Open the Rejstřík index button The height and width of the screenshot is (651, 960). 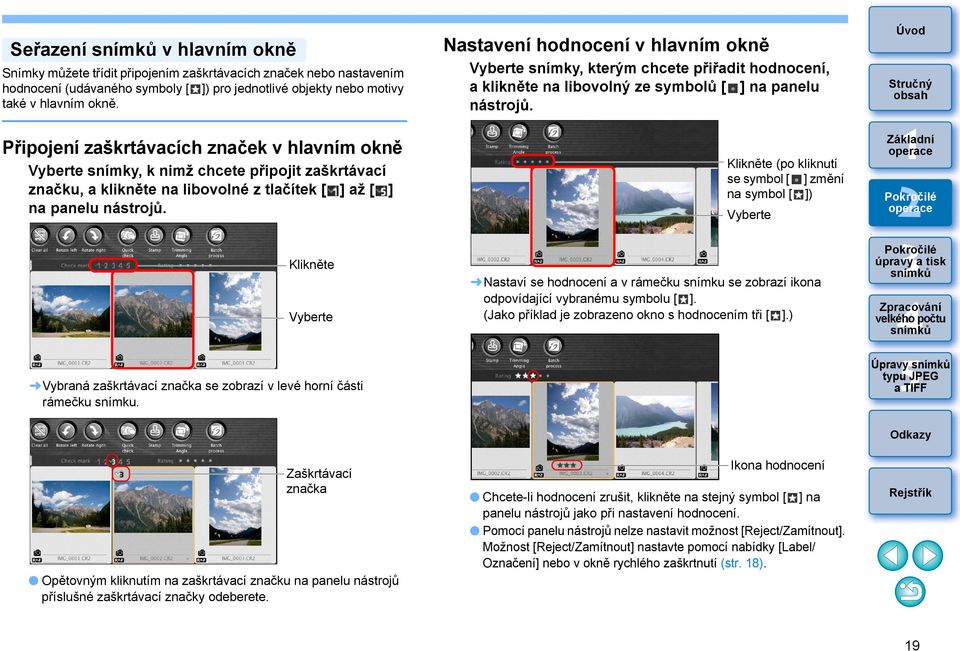point(910,492)
